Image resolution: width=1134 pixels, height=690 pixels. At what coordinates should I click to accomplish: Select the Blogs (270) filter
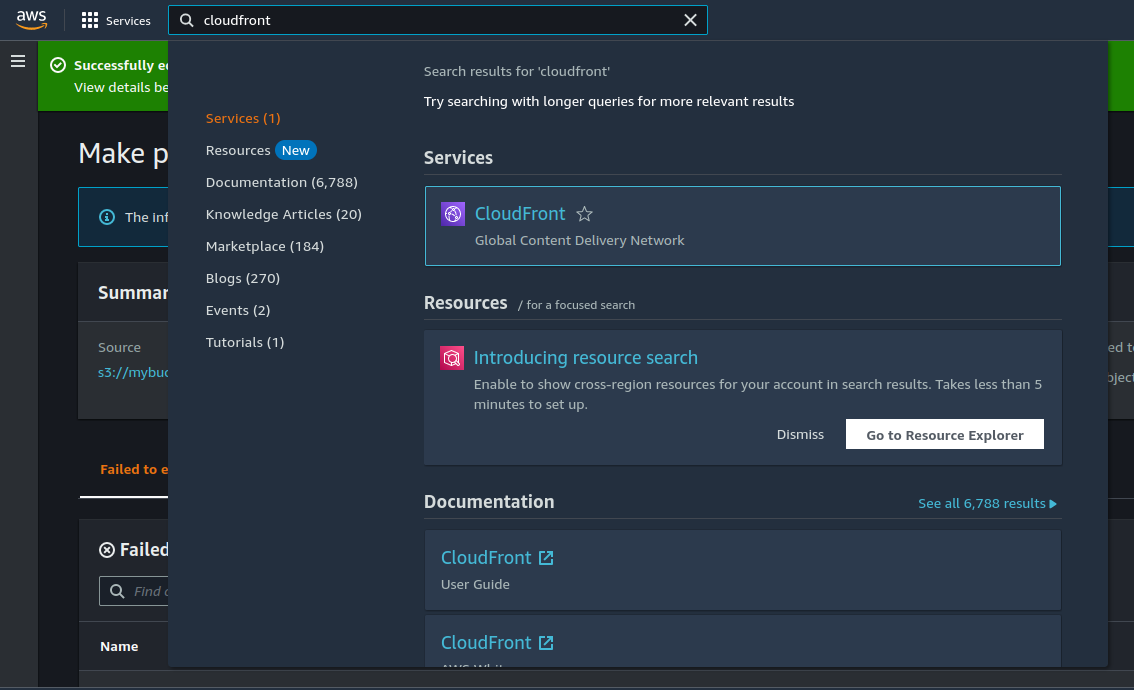point(242,278)
